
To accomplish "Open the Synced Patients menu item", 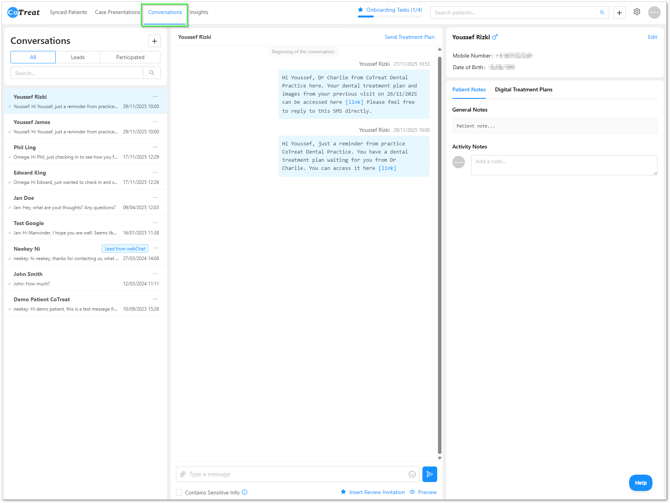I will click(x=68, y=12).
